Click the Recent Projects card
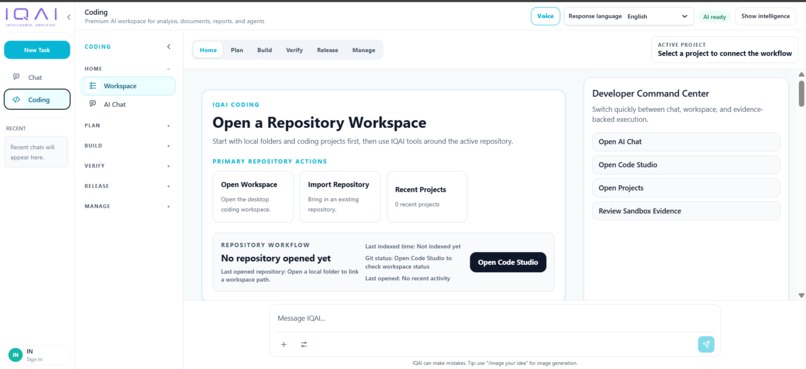The width and height of the screenshot is (806, 369). point(427,197)
